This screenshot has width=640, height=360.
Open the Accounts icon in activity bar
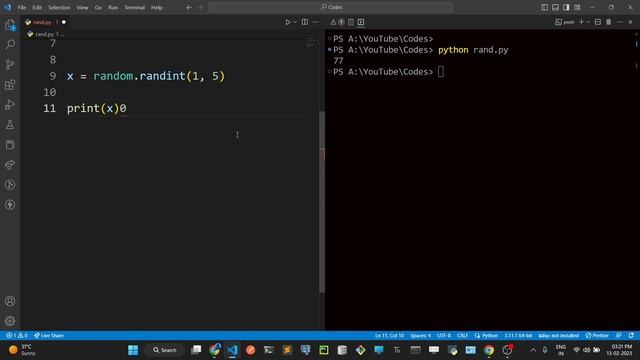[x=10, y=301]
